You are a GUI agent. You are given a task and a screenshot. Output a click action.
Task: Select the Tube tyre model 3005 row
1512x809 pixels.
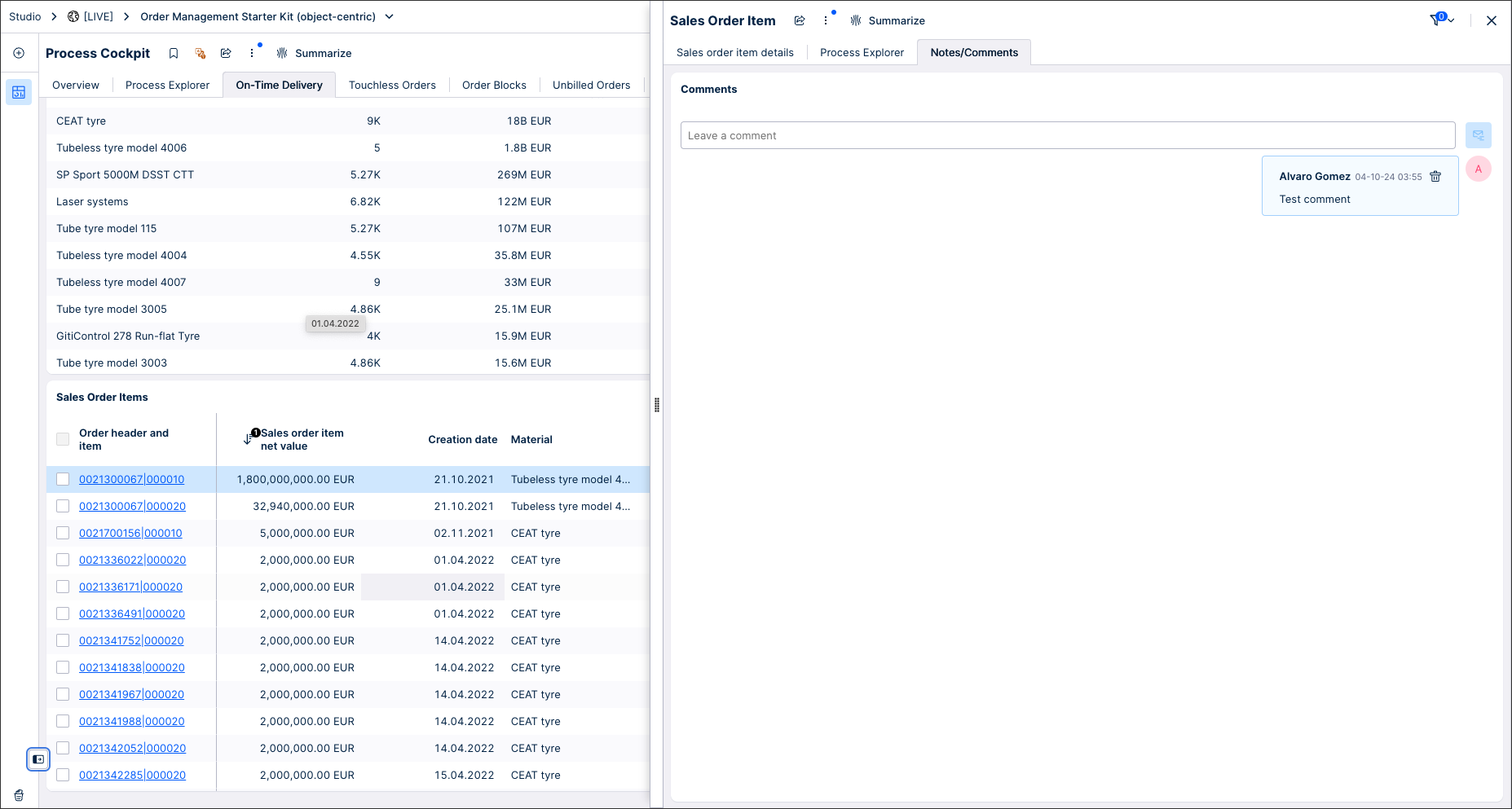(348, 309)
